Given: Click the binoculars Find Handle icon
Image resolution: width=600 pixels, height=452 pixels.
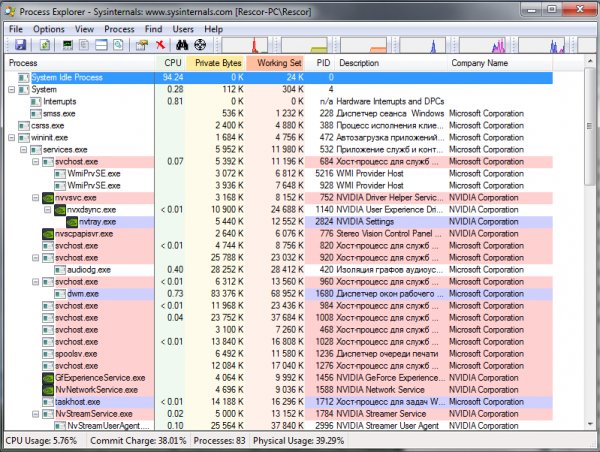Looking at the screenshot, I should (x=182, y=45).
